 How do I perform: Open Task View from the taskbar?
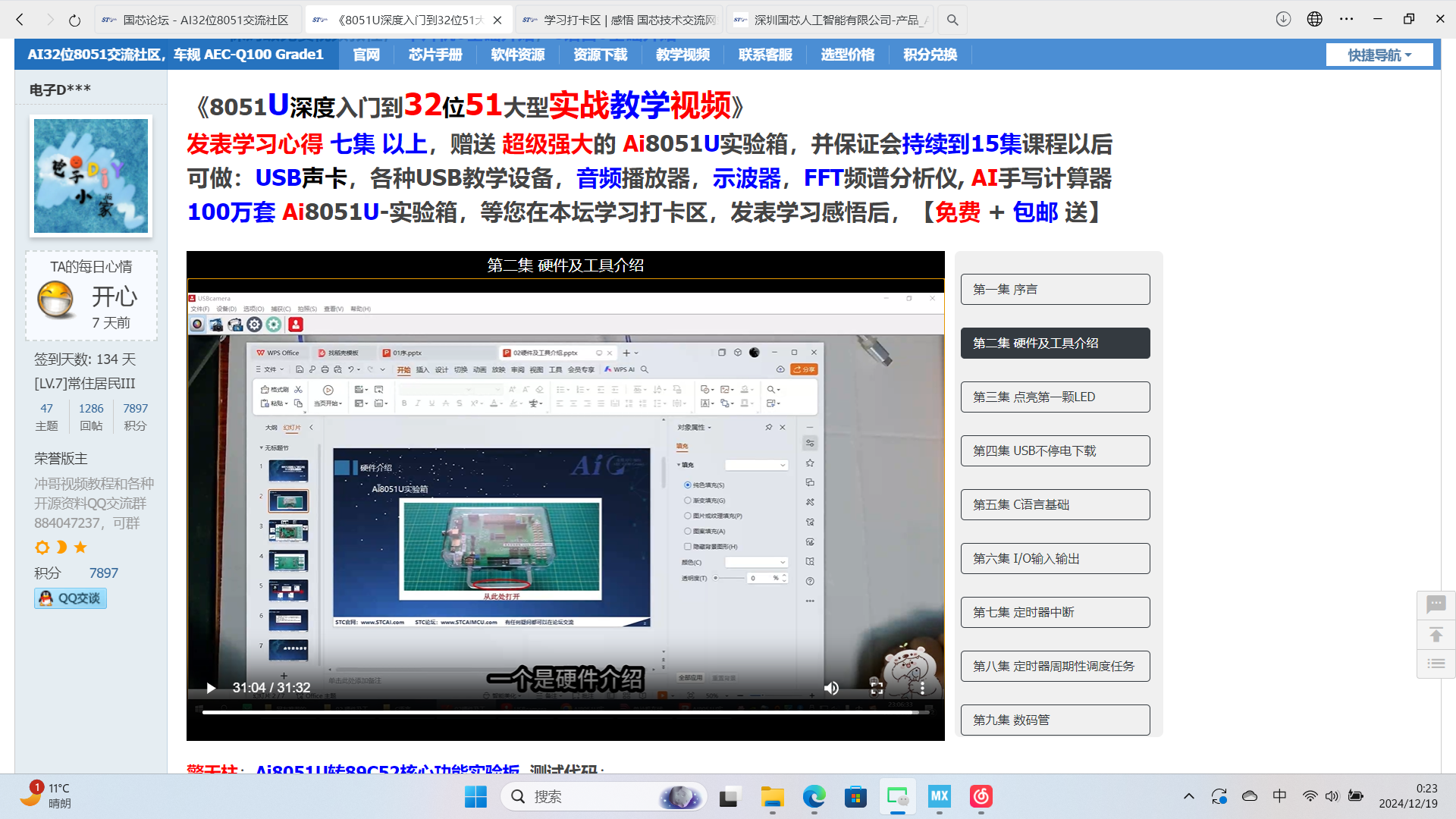tap(729, 796)
